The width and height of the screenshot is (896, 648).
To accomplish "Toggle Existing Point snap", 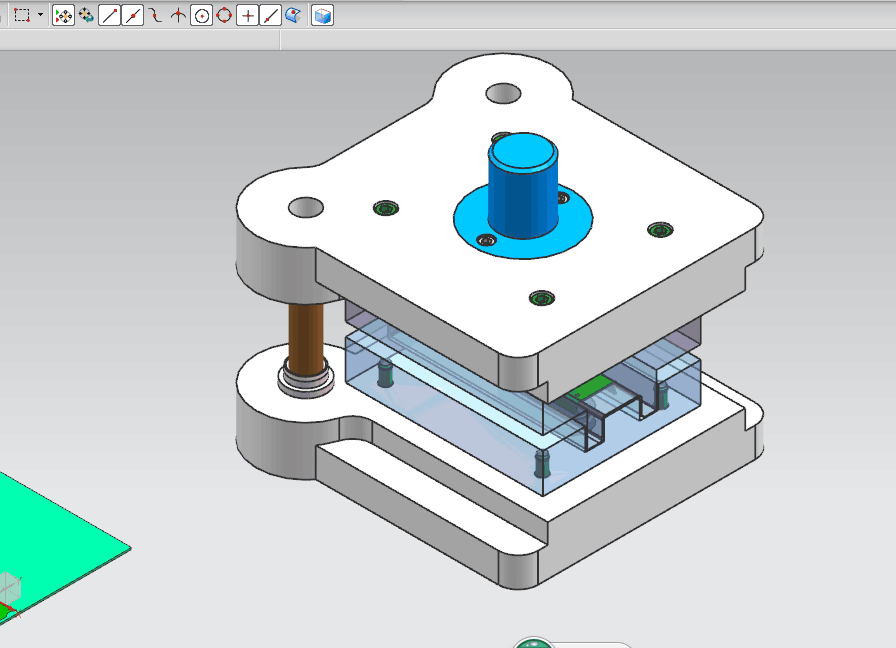I will tap(247, 15).
